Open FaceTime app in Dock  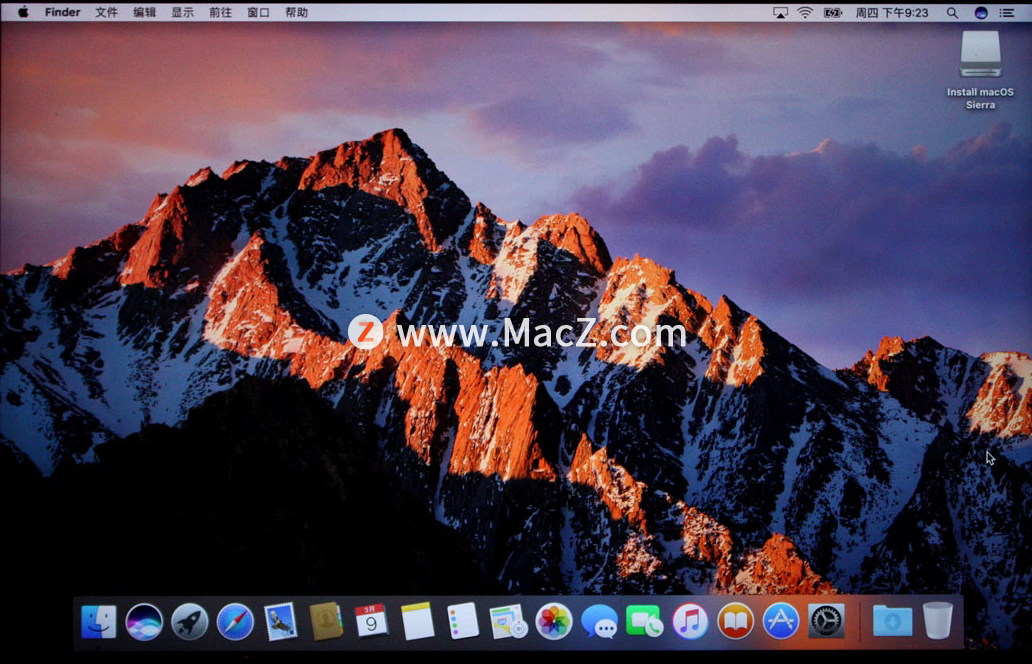coord(644,622)
